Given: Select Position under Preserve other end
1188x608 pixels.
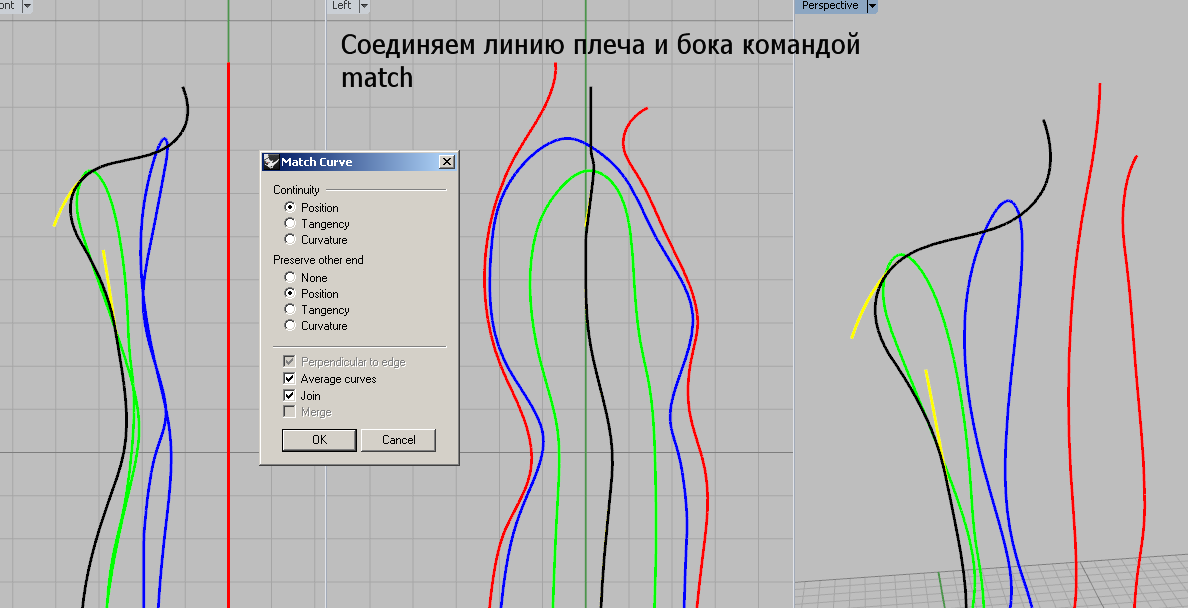Looking at the screenshot, I should 289,293.
